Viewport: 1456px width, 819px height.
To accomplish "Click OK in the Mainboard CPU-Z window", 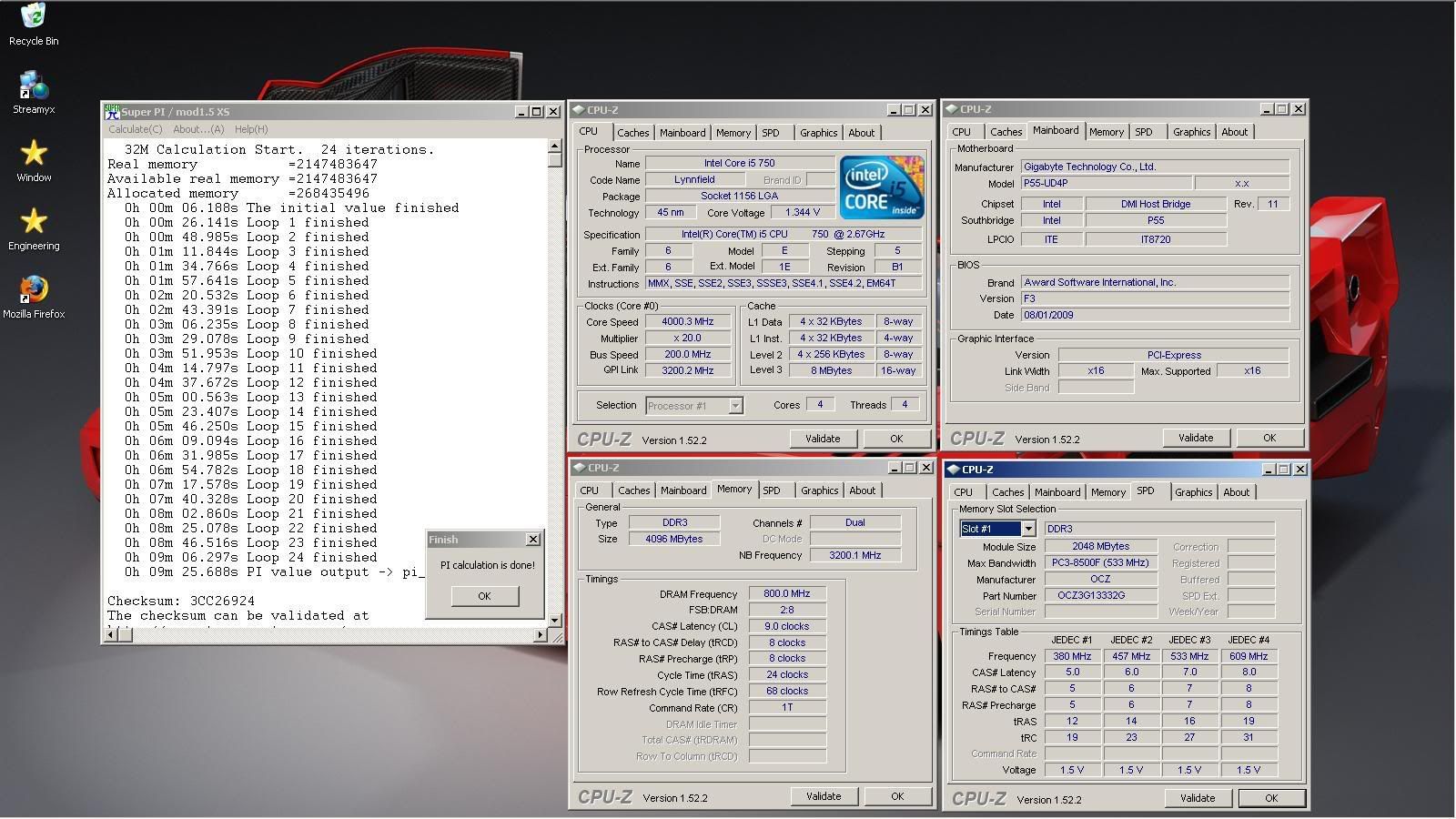I will (x=1269, y=438).
